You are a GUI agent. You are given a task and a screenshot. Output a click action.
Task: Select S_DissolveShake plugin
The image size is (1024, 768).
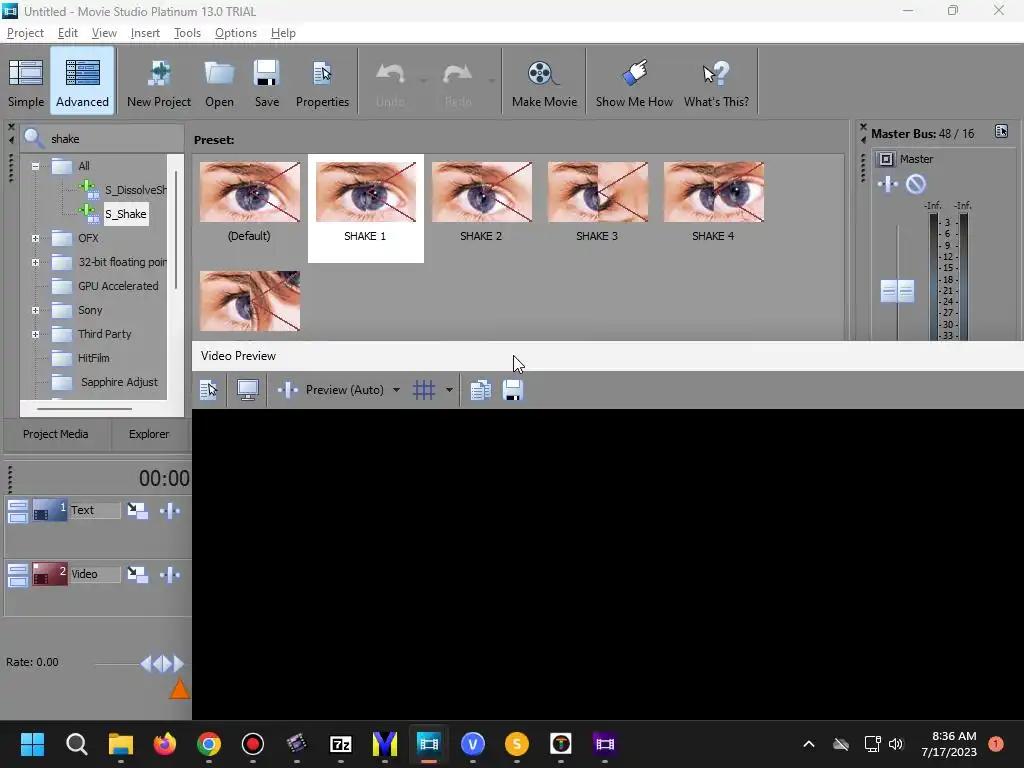135,190
